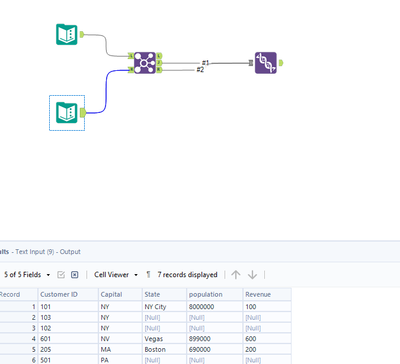Select the Customer ID cell 102

tap(68, 328)
